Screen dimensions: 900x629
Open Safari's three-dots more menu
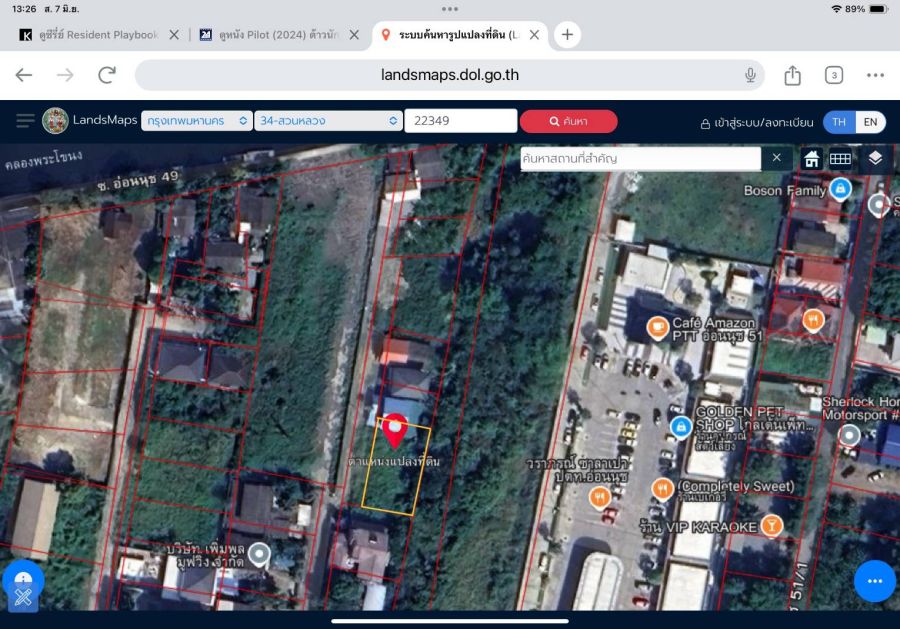pos(875,75)
